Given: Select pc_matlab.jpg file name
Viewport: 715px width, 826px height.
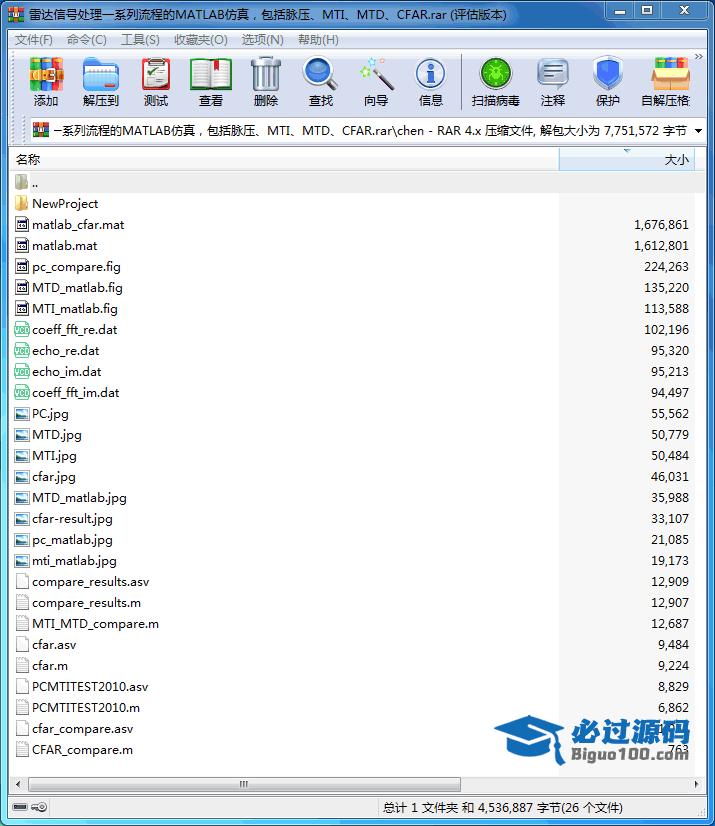Looking at the screenshot, I should point(72,540).
